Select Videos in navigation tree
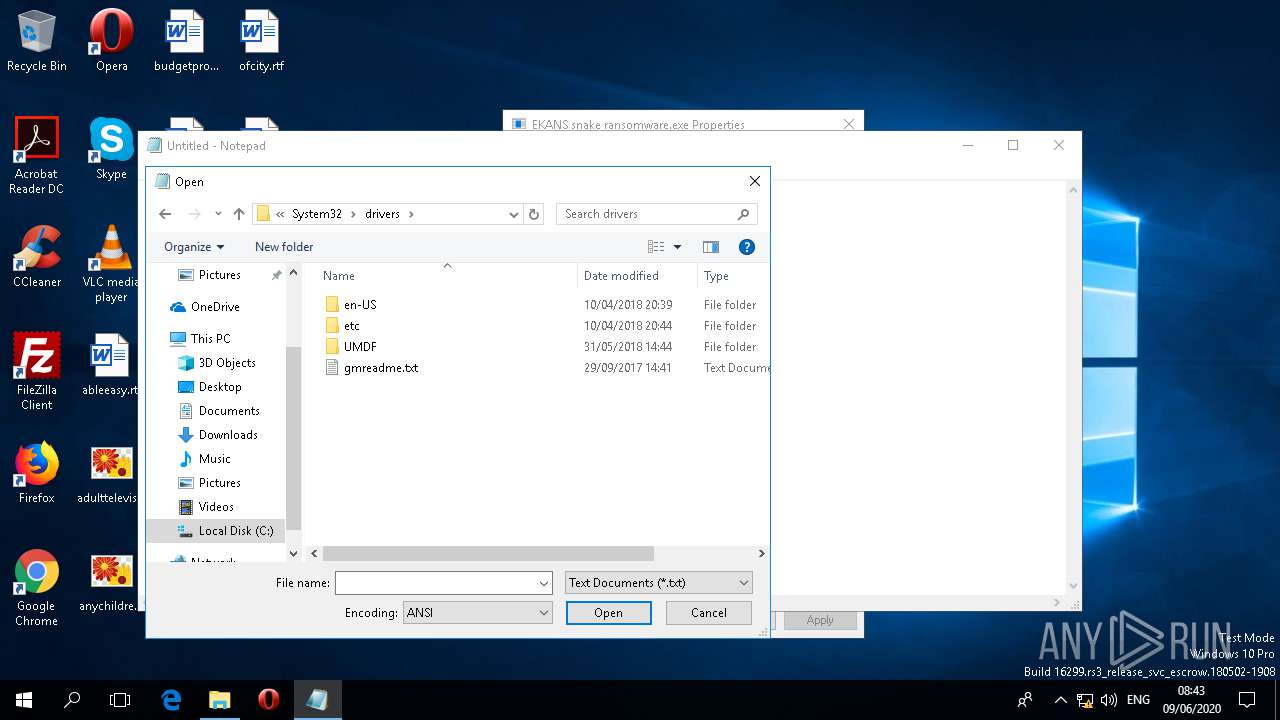Image resolution: width=1280 pixels, height=720 pixels. [x=216, y=507]
